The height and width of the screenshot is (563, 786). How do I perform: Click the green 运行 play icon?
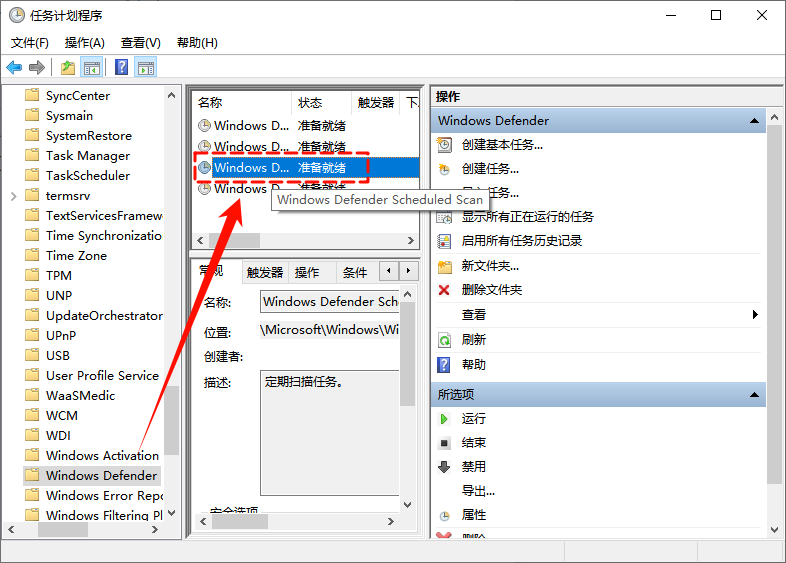(x=444, y=419)
